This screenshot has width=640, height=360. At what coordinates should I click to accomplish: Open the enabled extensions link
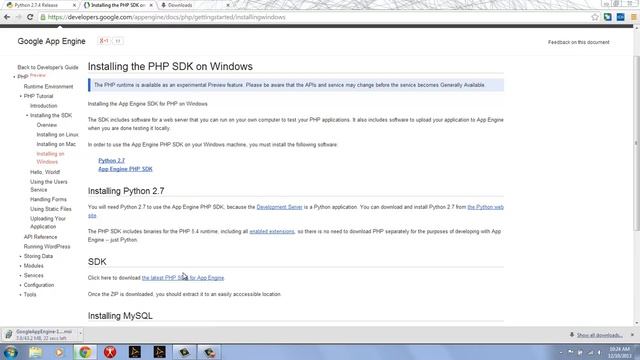point(272,231)
